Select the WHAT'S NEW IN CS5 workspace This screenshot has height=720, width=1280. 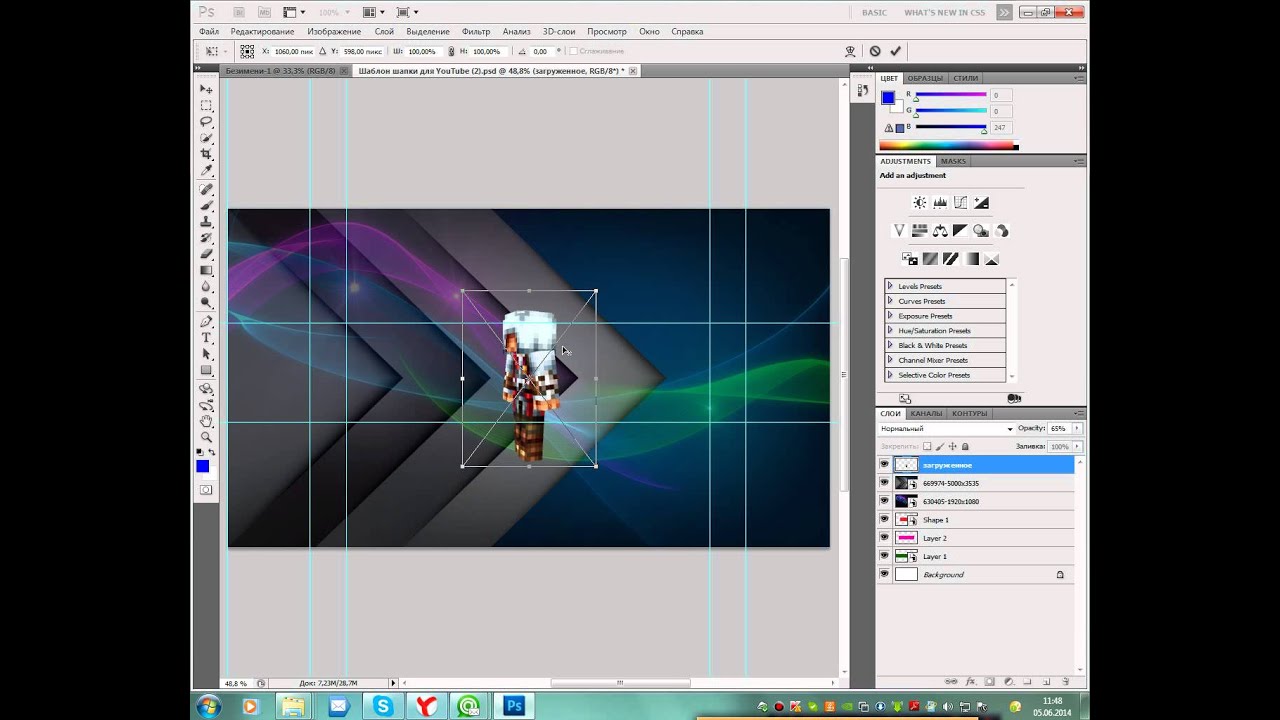945,12
